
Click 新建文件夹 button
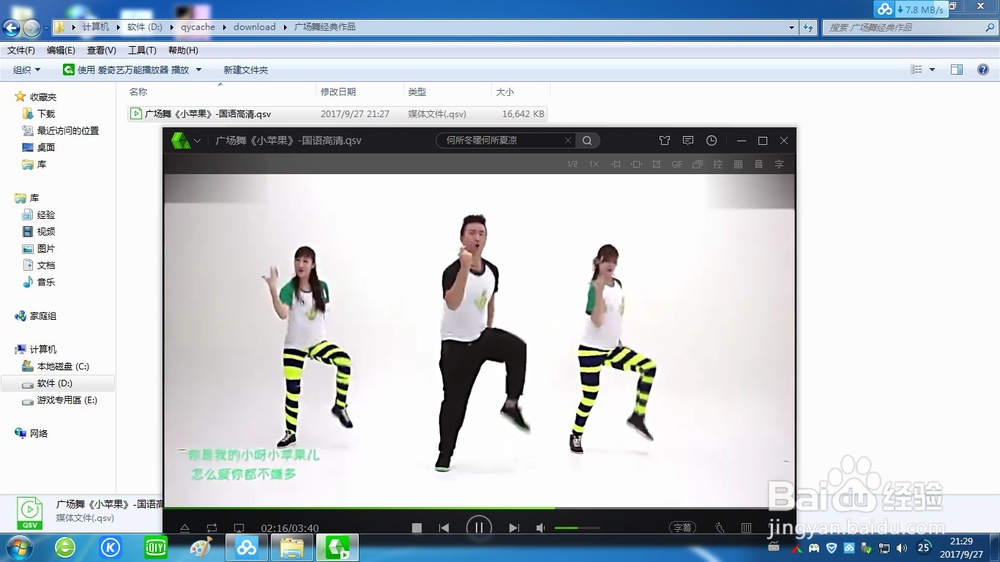(x=246, y=70)
